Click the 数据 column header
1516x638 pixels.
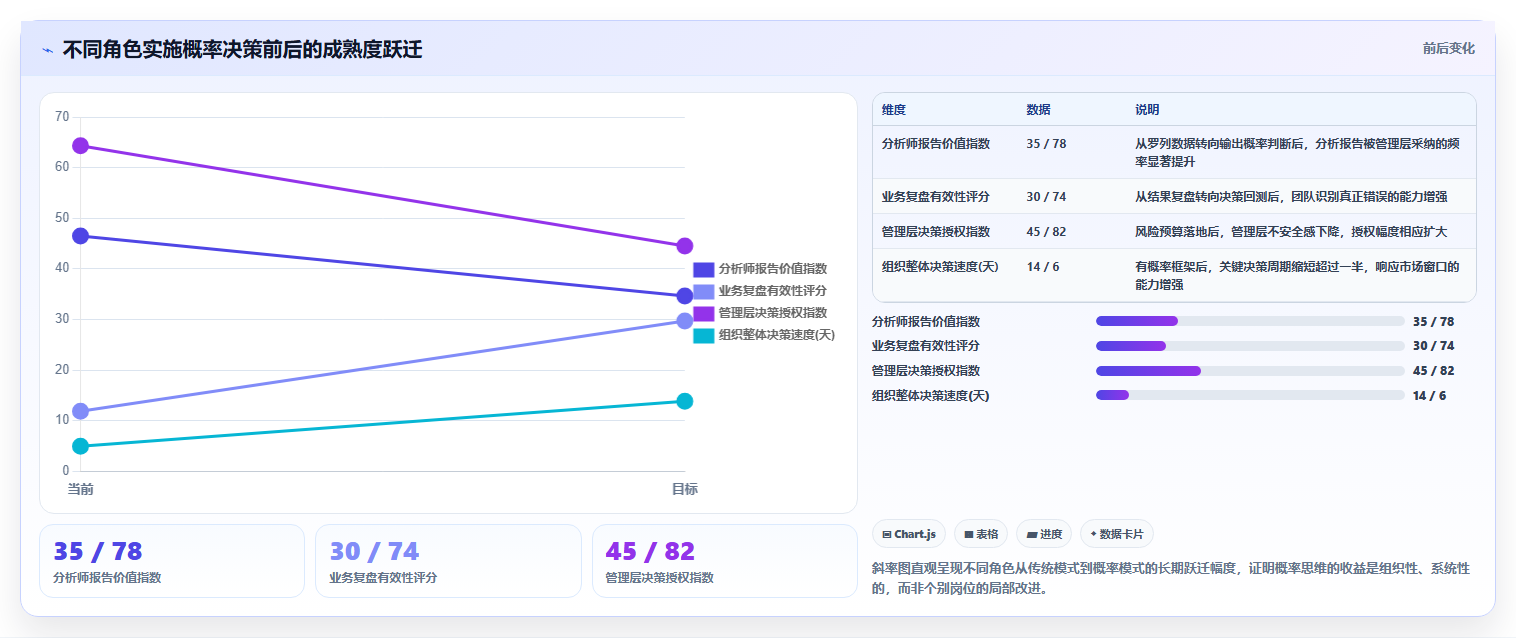point(1038,109)
